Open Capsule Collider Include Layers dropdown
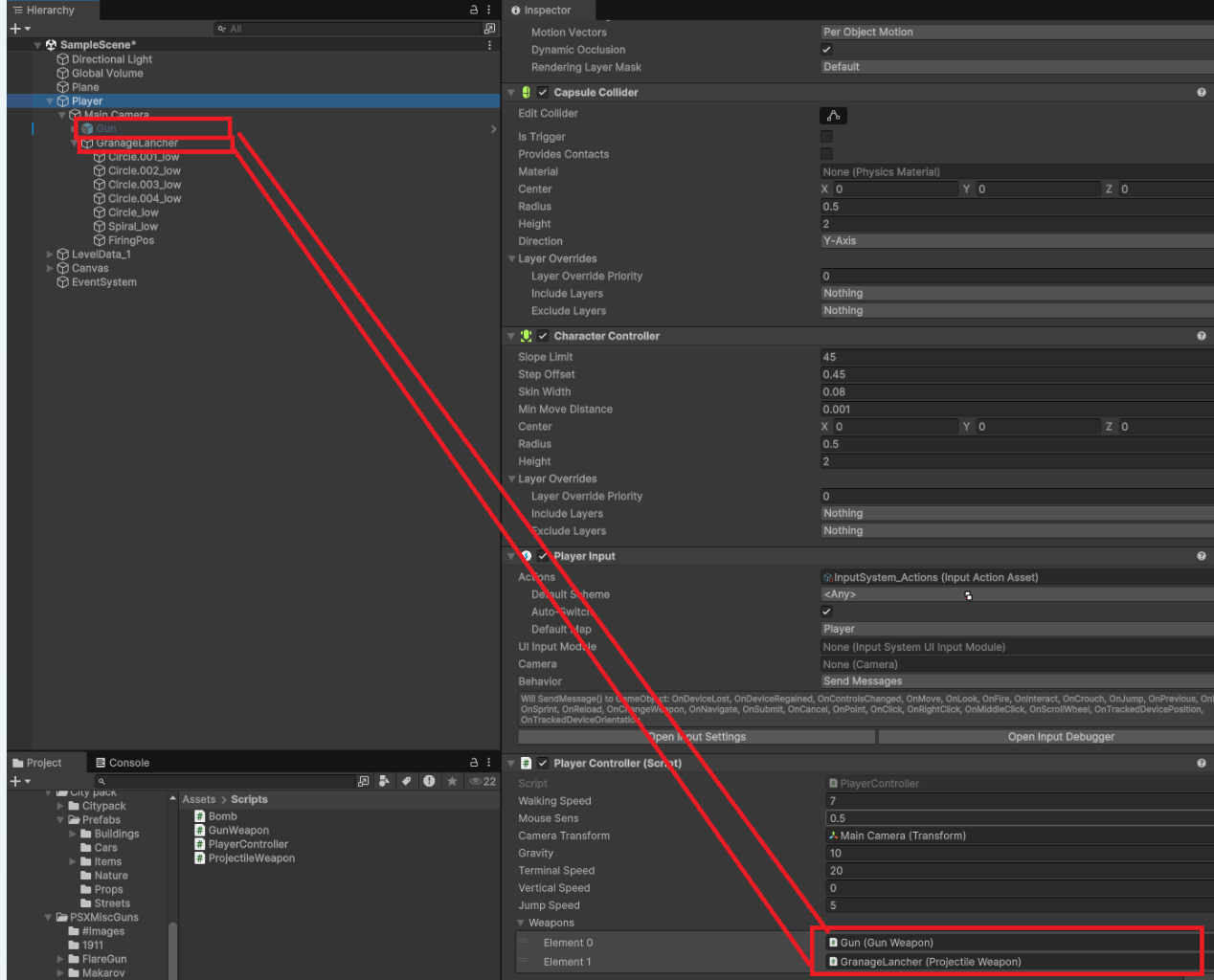1214x980 pixels. (x=1017, y=294)
